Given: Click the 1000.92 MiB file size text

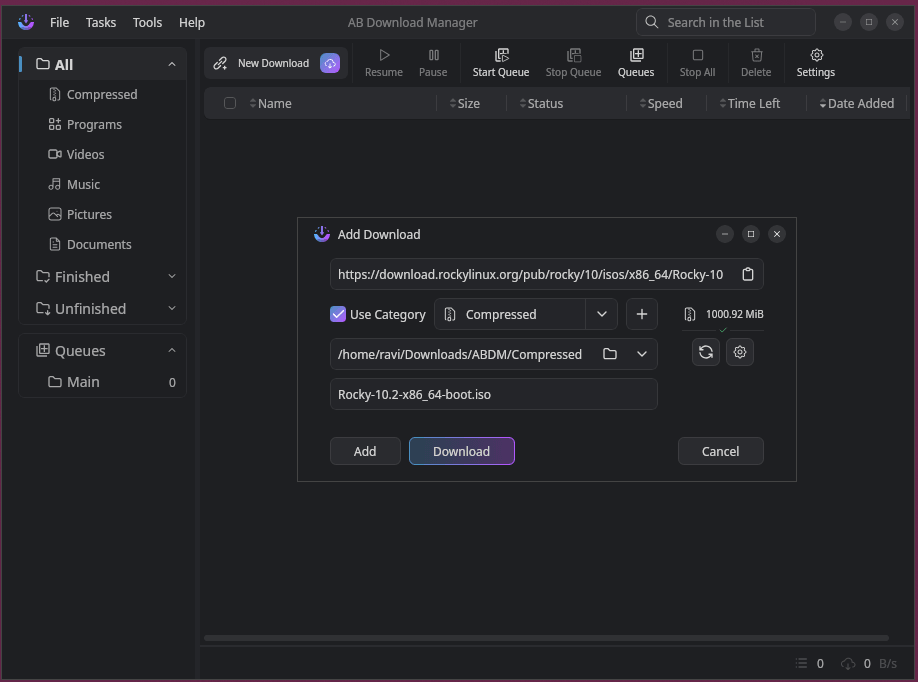Looking at the screenshot, I should [734, 314].
